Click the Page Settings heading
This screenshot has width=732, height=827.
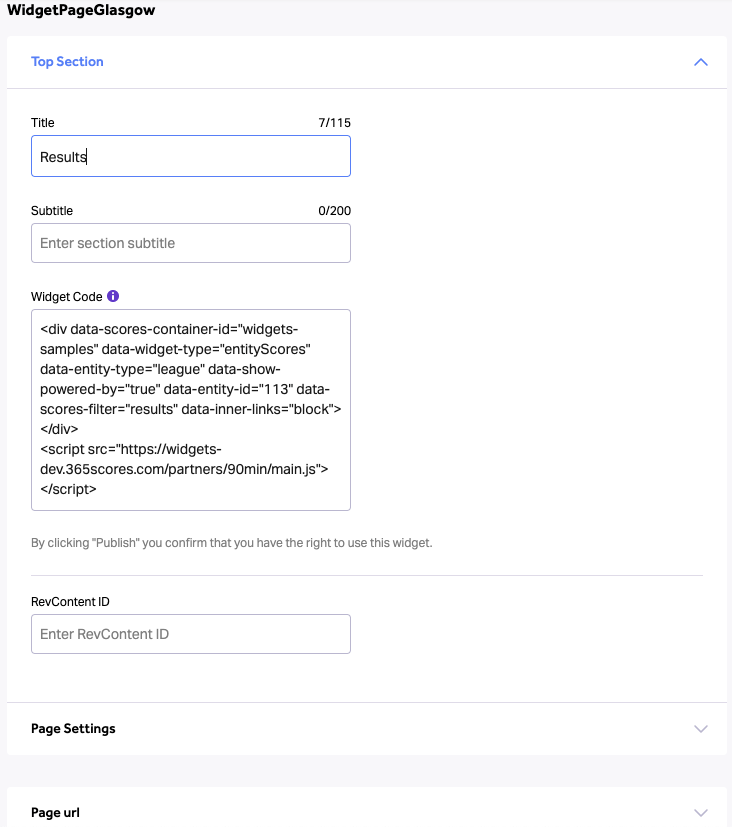pyautogui.click(x=73, y=729)
